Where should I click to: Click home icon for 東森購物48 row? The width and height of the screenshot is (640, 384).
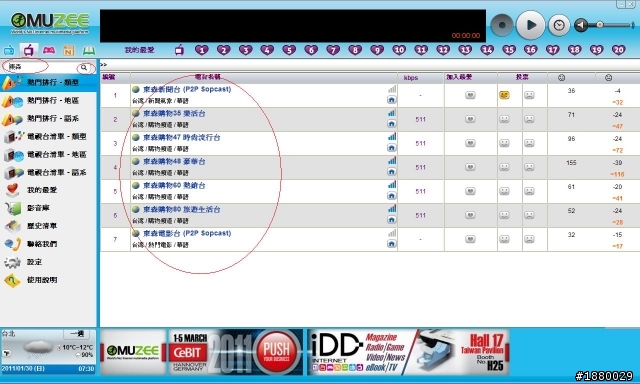391,172
